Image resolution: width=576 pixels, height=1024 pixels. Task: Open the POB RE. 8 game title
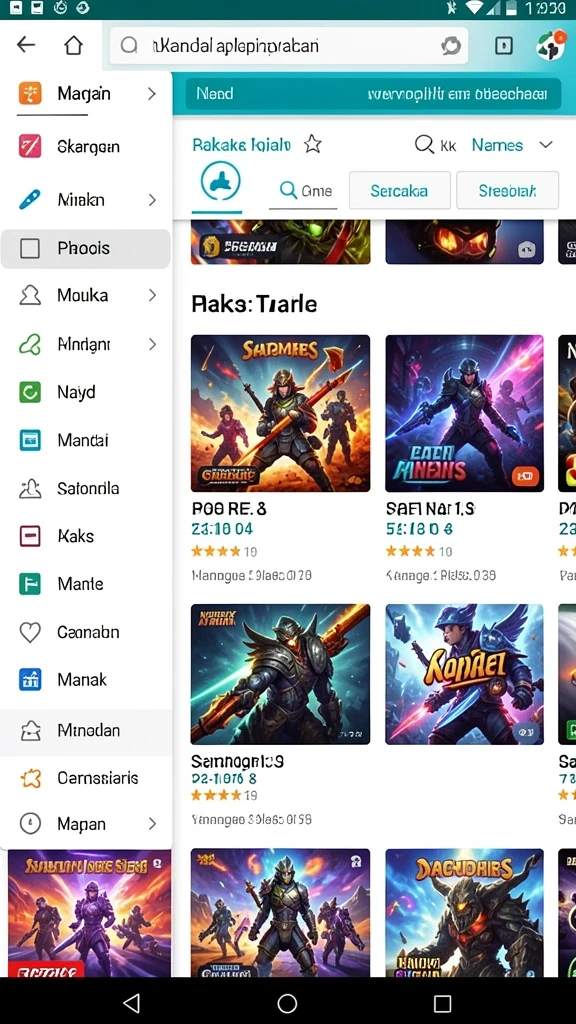click(229, 509)
